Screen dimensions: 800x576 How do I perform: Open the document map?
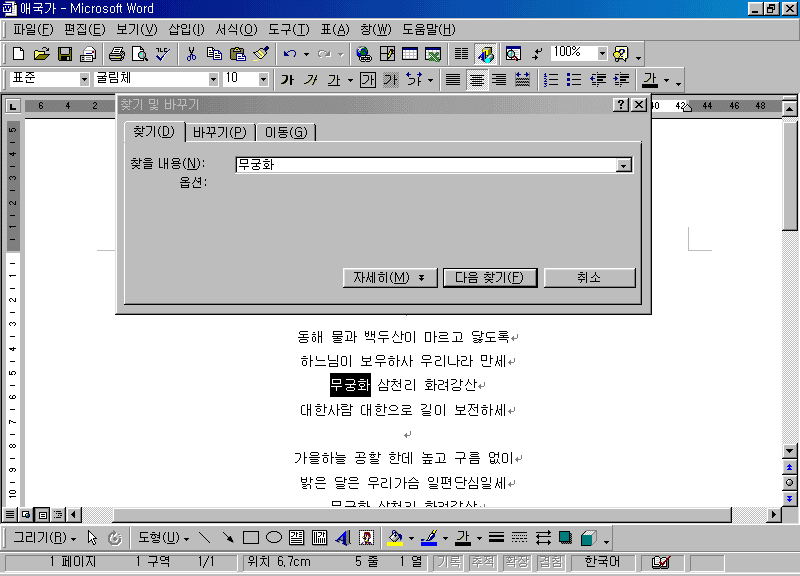[x=513, y=54]
